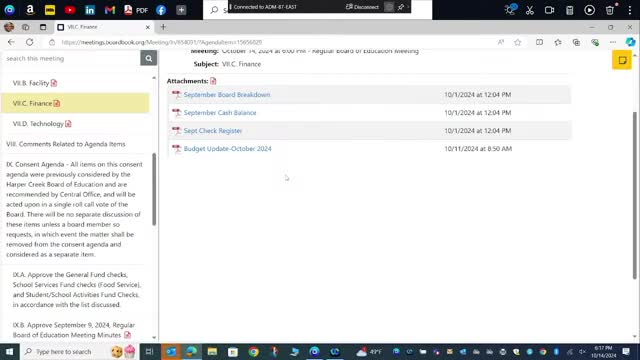Open the PDF icon beside the Attachments label
The width and height of the screenshot is (640, 360).
pos(213,81)
